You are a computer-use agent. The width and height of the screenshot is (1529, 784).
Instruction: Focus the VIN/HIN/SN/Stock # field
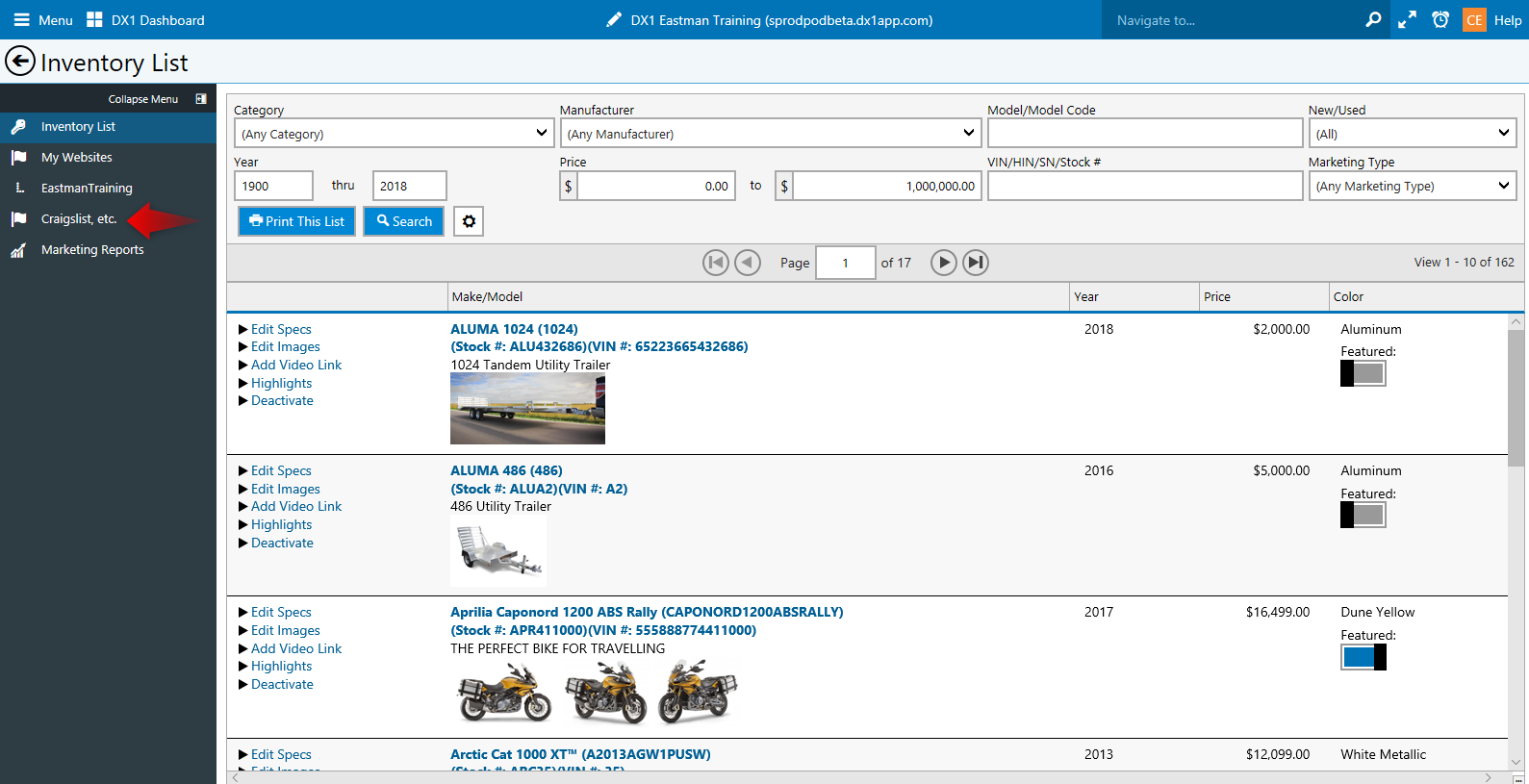tap(1145, 186)
